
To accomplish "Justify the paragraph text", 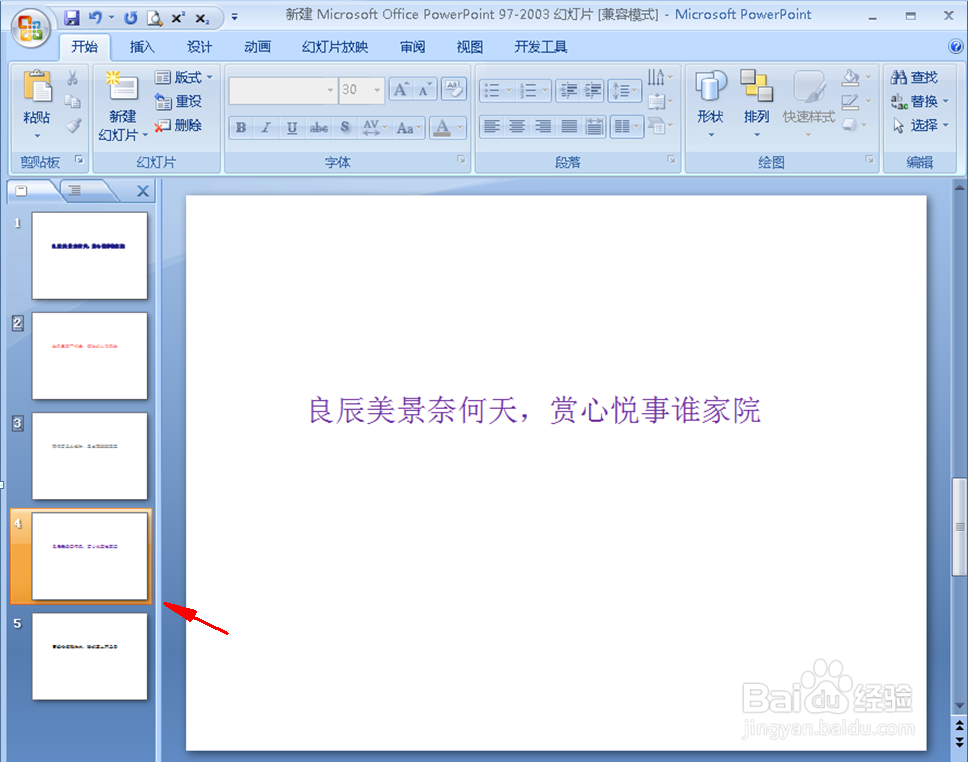I will point(569,127).
